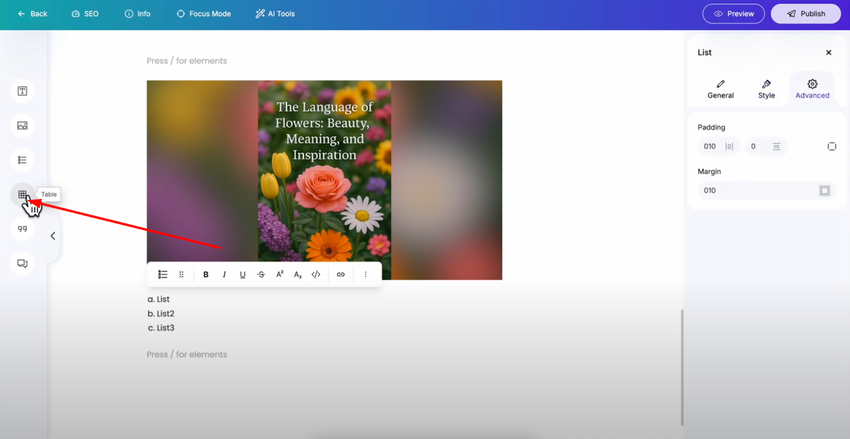Viewport: 850px width, 439px height.
Task: Toggle underline in the floating toolbar
Action: [242, 275]
